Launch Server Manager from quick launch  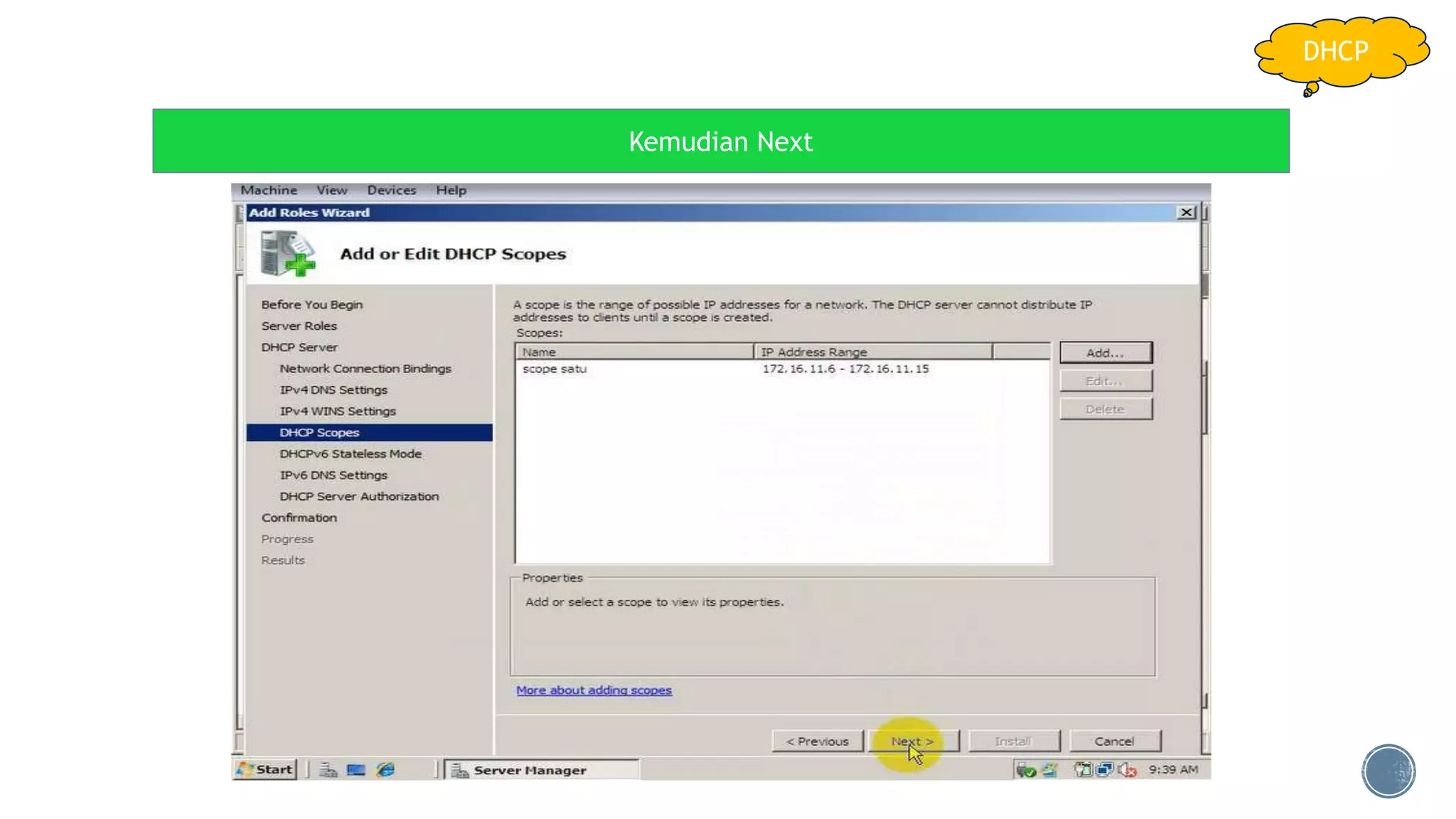328,769
